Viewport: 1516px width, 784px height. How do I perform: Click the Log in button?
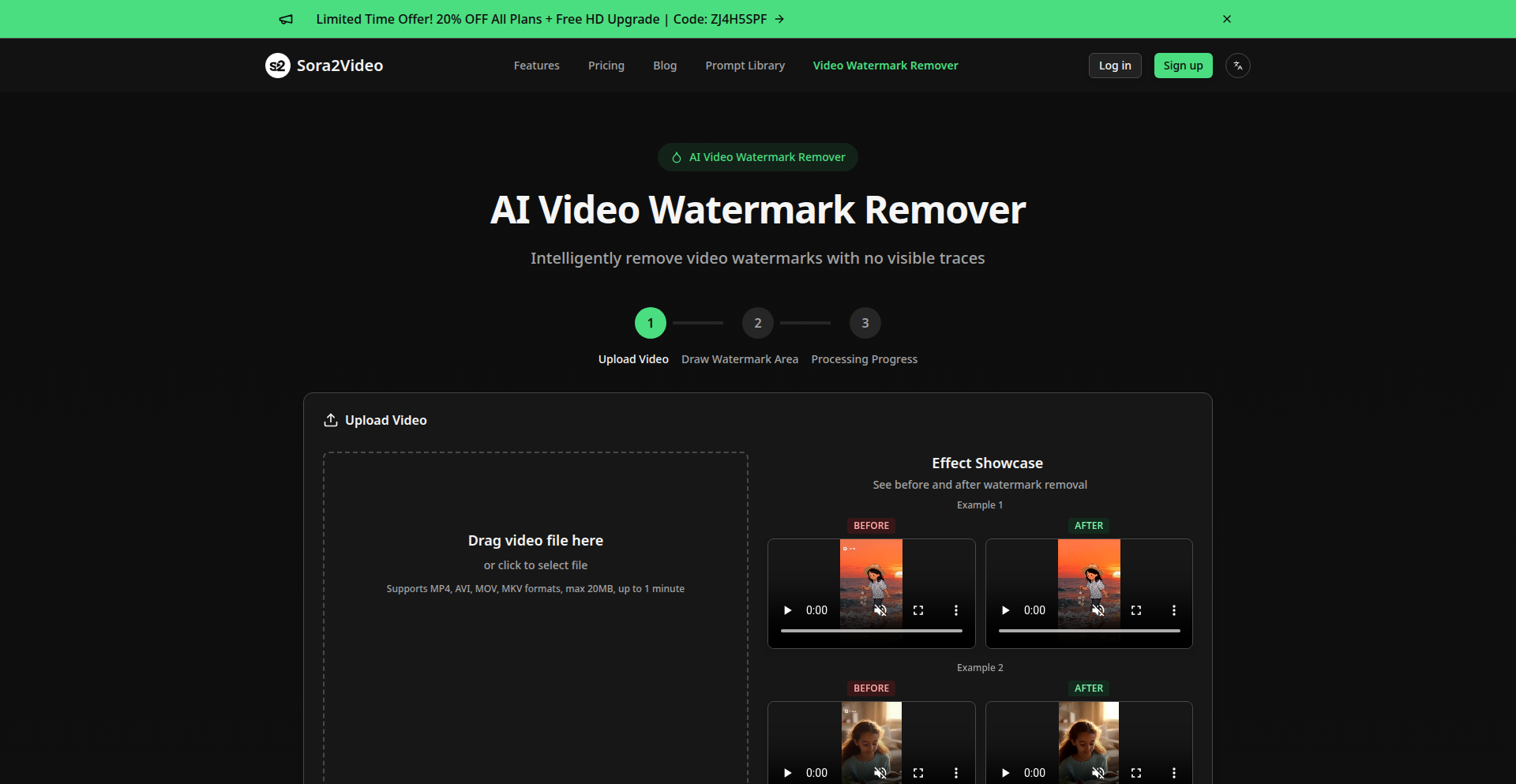tap(1115, 66)
